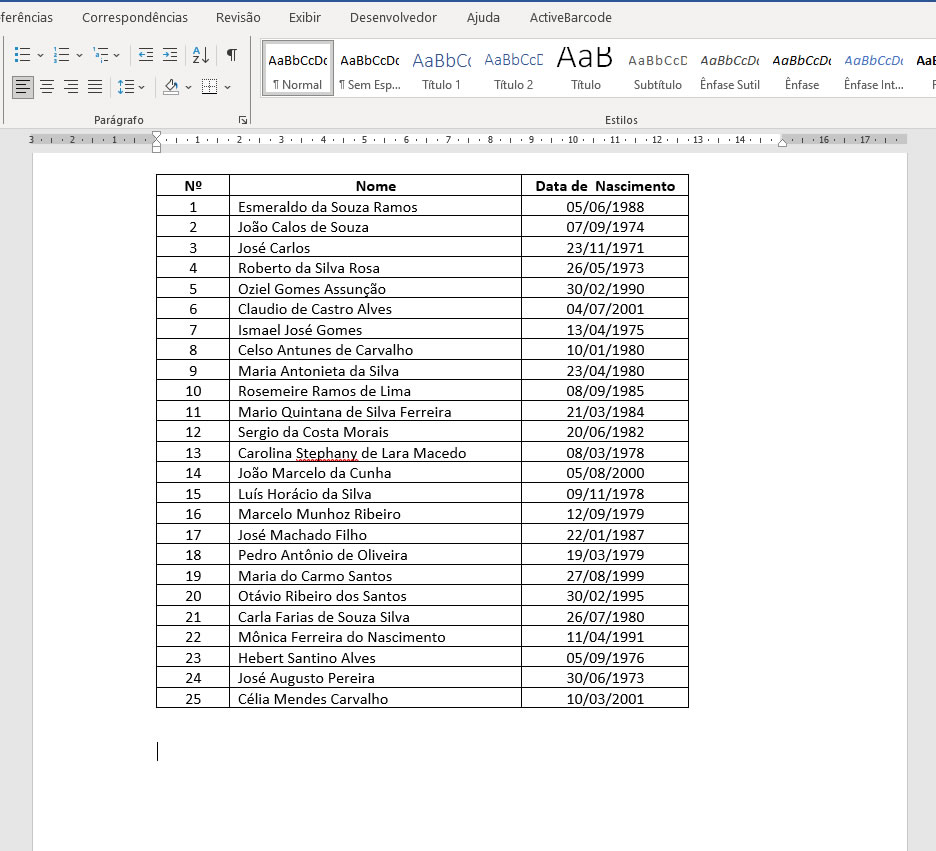936x851 pixels.
Task: Open Parágrafo dialog launcher
Action: click(242, 120)
